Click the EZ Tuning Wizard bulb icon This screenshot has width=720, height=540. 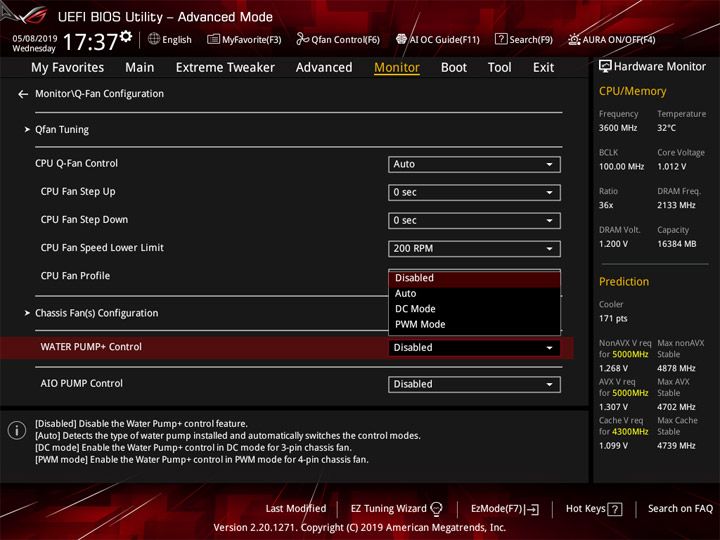436,509
